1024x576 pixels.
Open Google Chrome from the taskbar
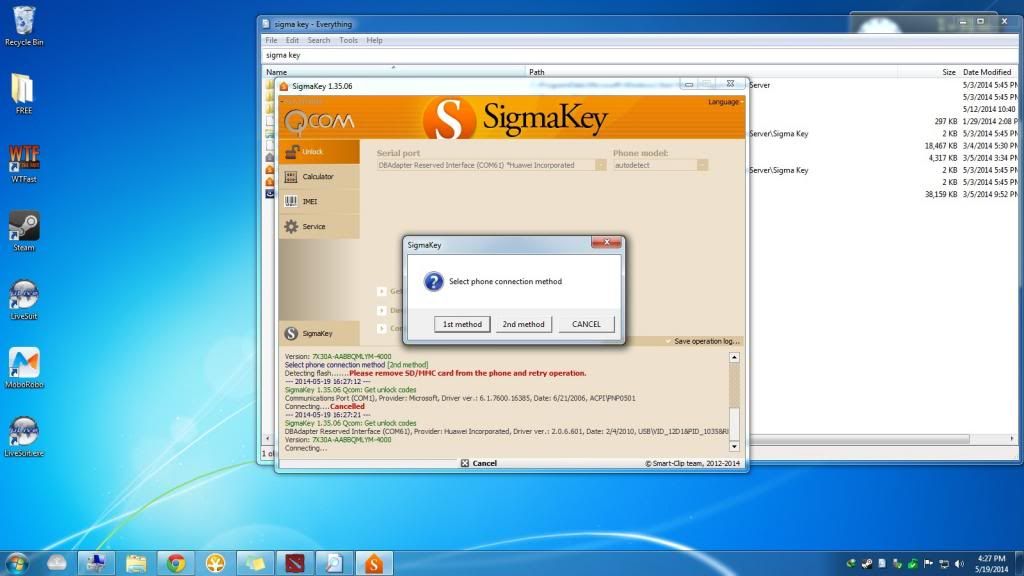pyautogui.click(x=176, y=563)
